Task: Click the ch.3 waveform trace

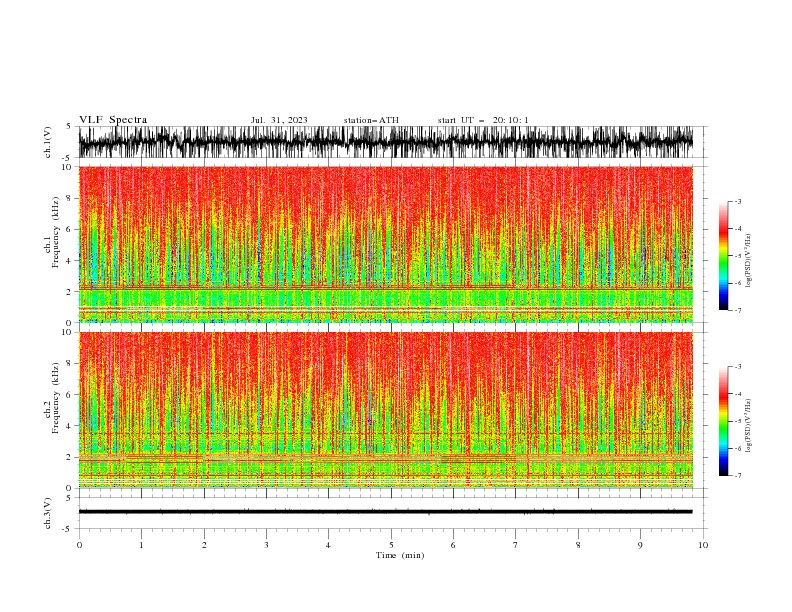Action: pyautogui.click(x=386, y=512)
